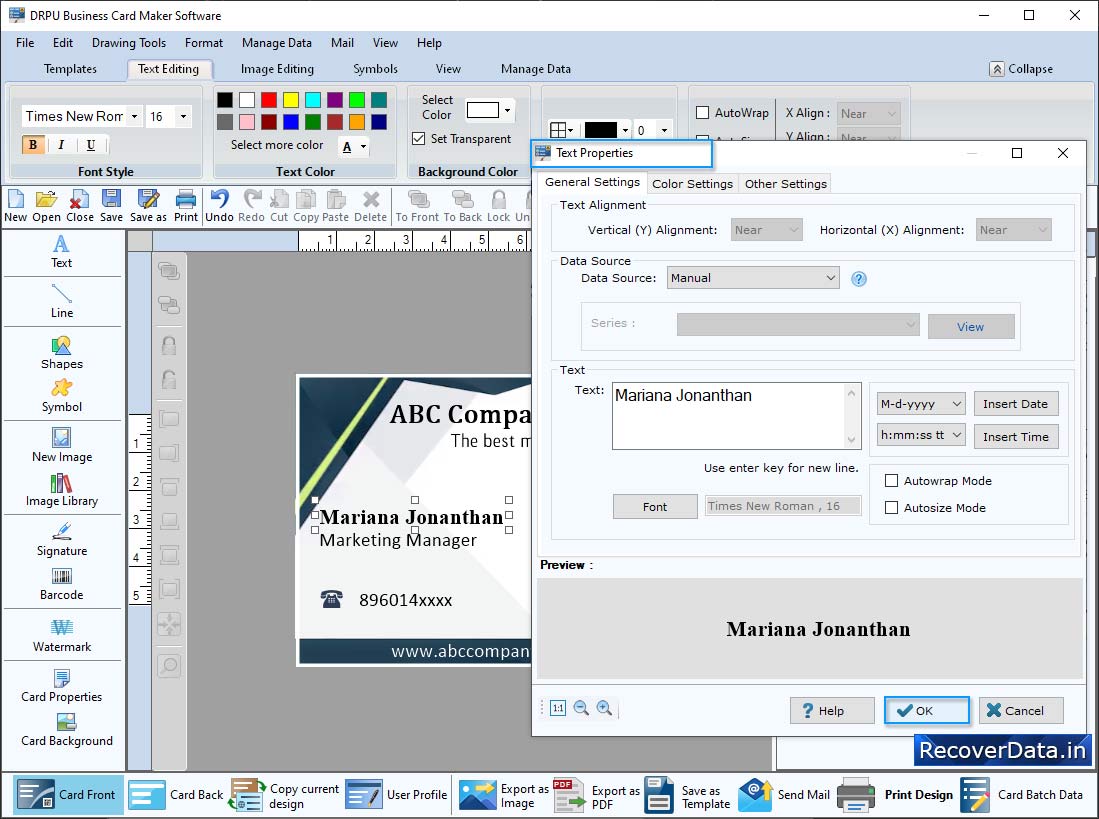Save the current card design
The image size is (1099, 819).
pos(111,206)
